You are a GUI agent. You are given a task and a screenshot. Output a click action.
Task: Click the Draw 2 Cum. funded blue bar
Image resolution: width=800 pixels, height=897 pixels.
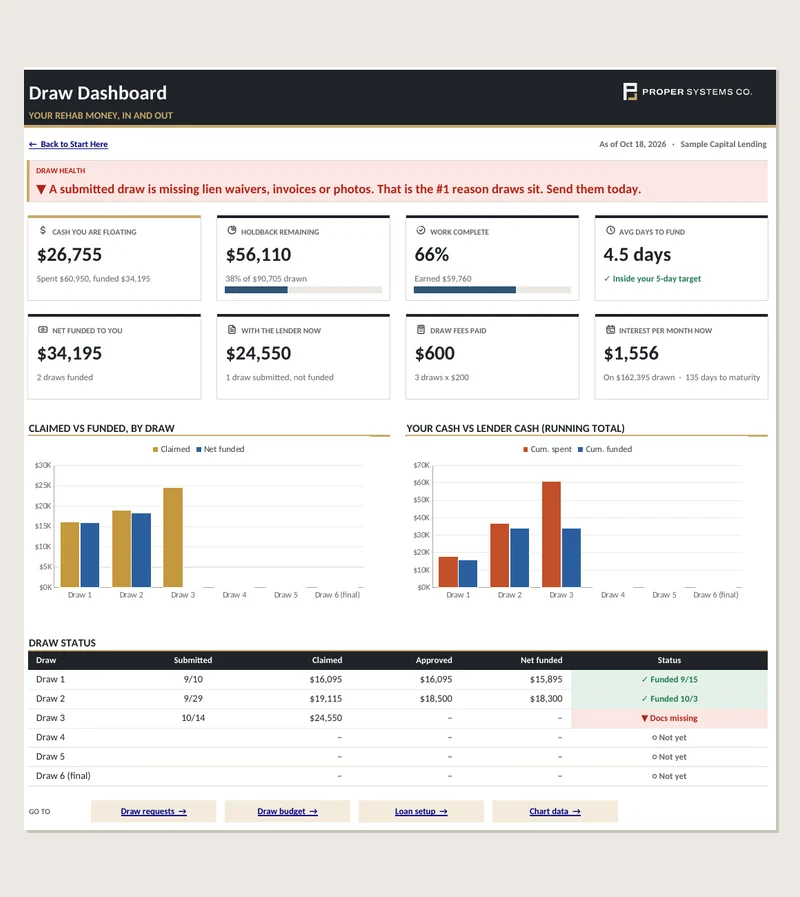(520, 558)
